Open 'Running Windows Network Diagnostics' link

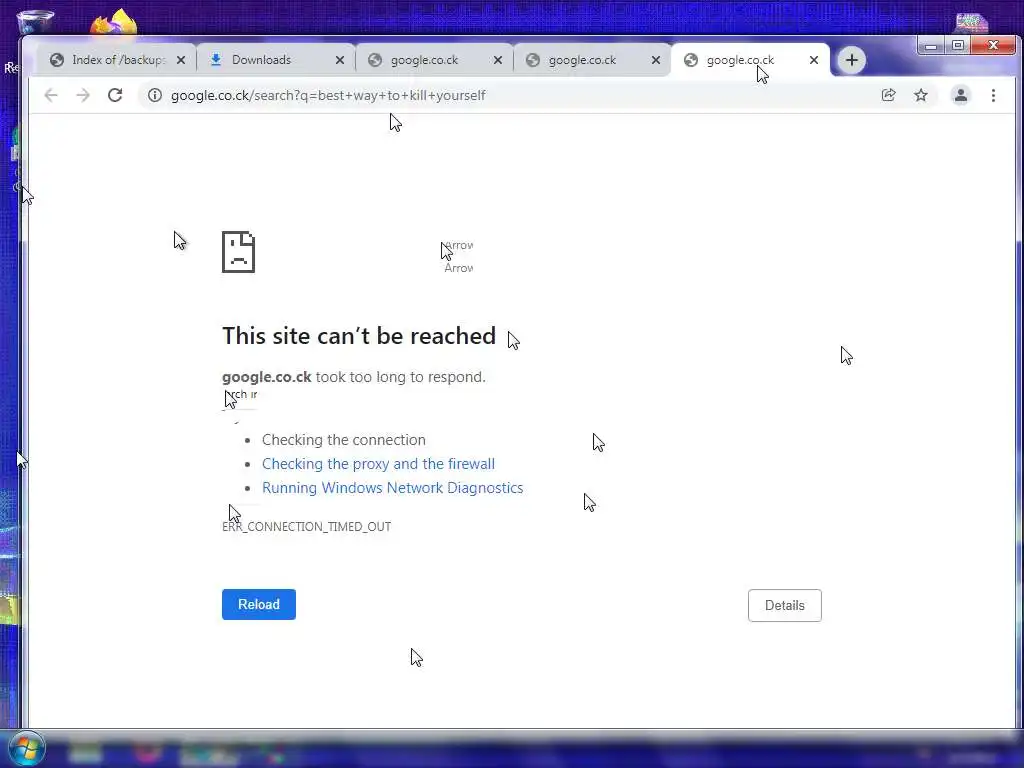[392, 488]
